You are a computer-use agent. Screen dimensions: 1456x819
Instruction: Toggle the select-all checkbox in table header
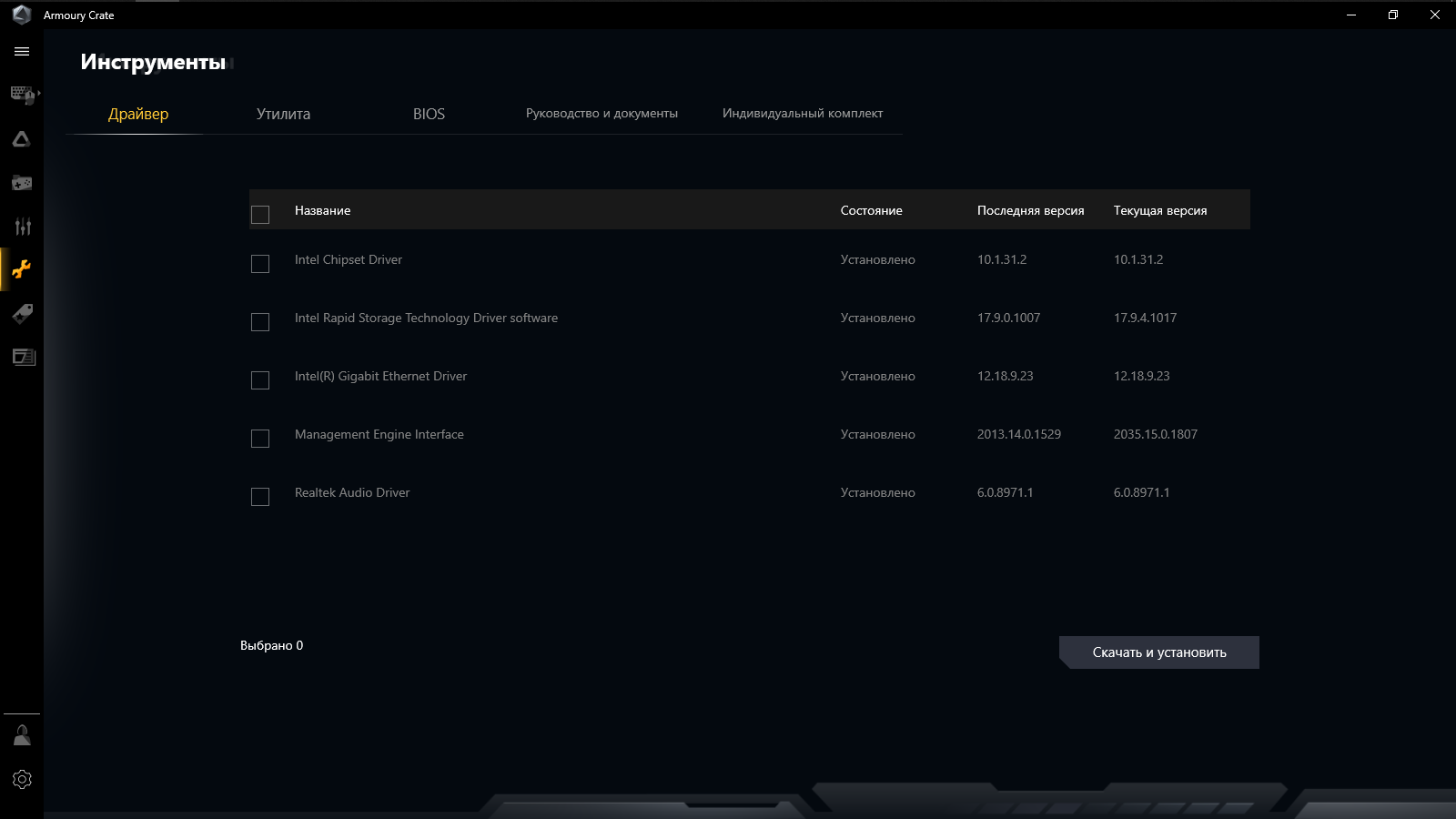coord(260,215)
